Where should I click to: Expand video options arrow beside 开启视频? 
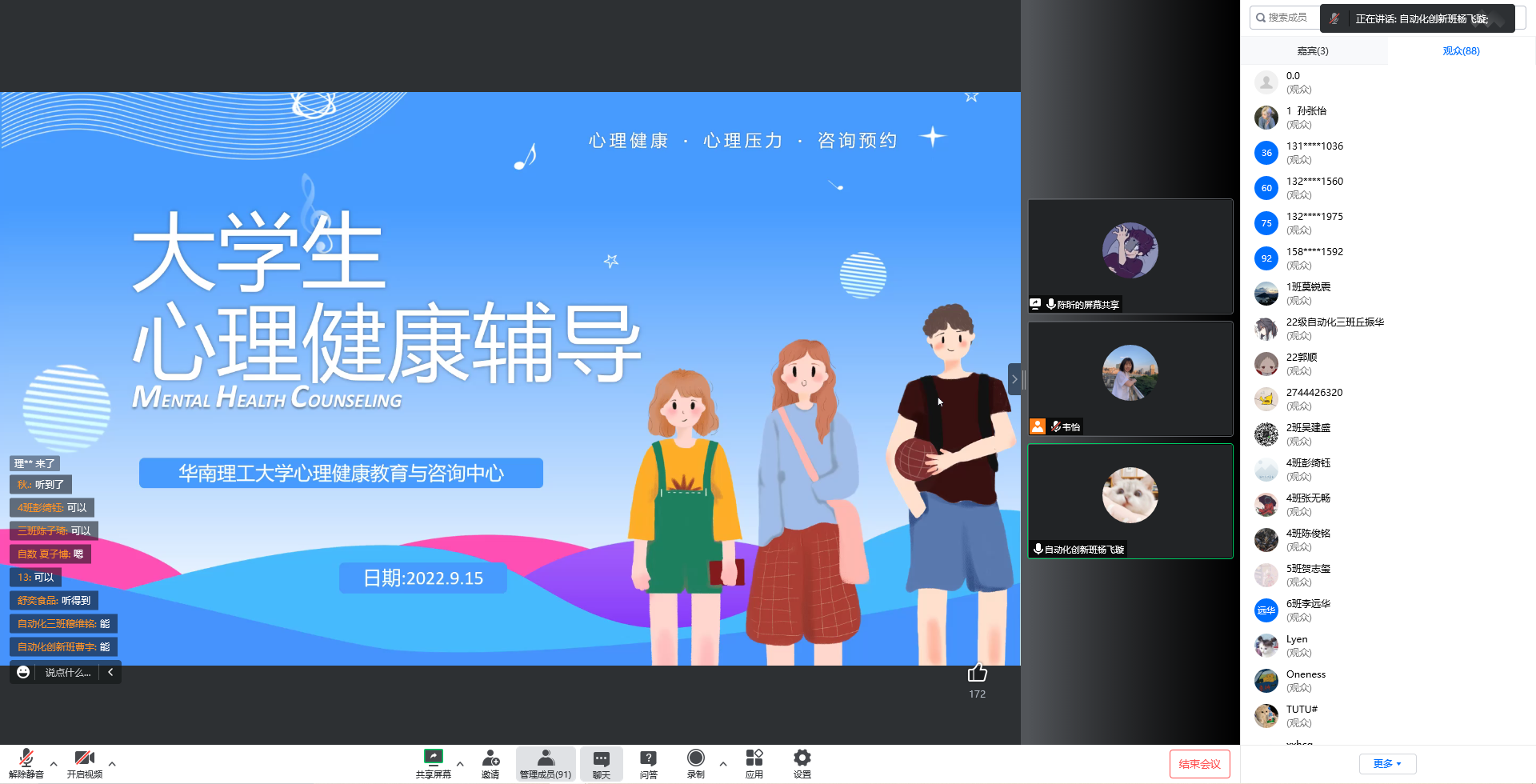[112, 764]
